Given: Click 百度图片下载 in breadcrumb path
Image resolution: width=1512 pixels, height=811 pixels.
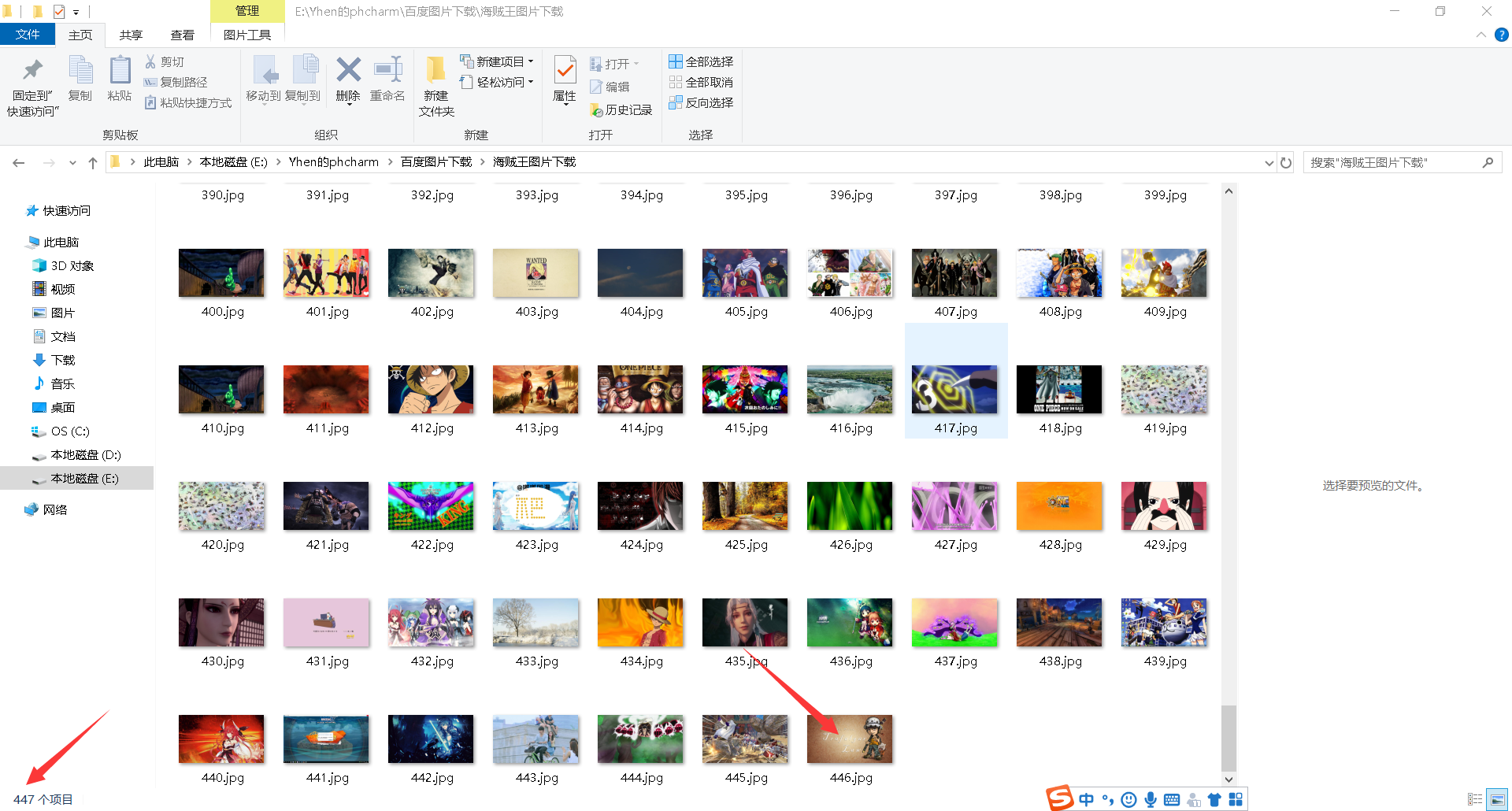Looking at the screenshot, I should pyautogui.click(x=436, y=161).
